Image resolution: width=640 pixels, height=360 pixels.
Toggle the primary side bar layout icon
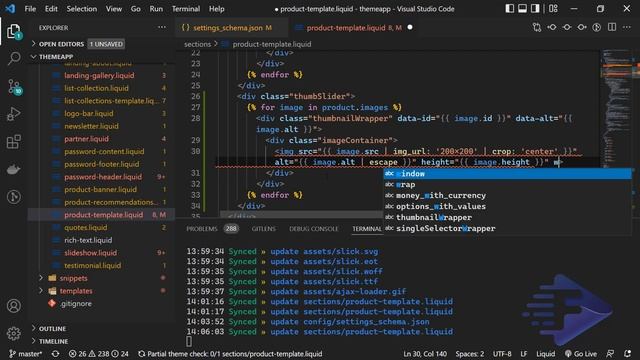click(x=509, y=9)
